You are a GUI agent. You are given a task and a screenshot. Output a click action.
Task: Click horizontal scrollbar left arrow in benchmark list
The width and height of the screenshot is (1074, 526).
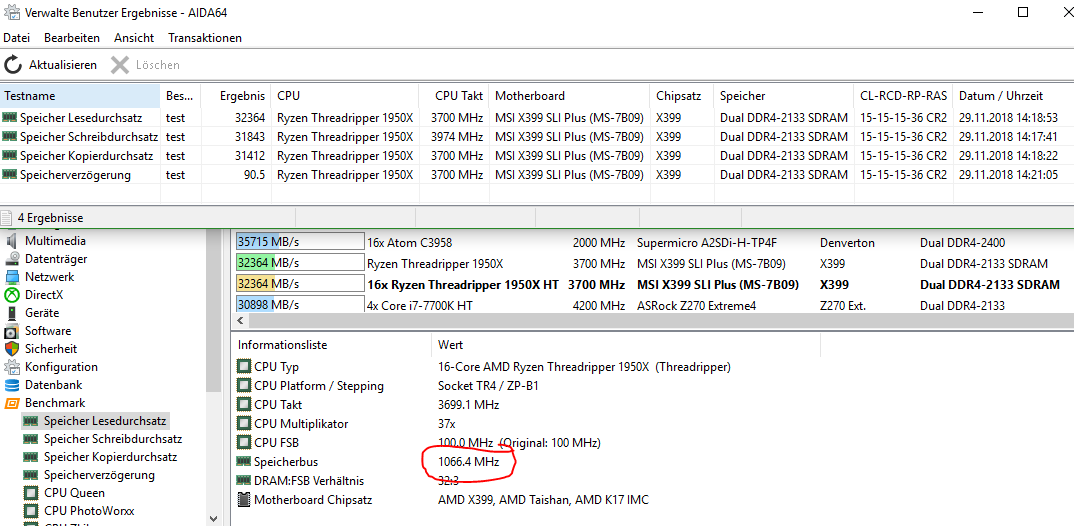tap(240, 321)
